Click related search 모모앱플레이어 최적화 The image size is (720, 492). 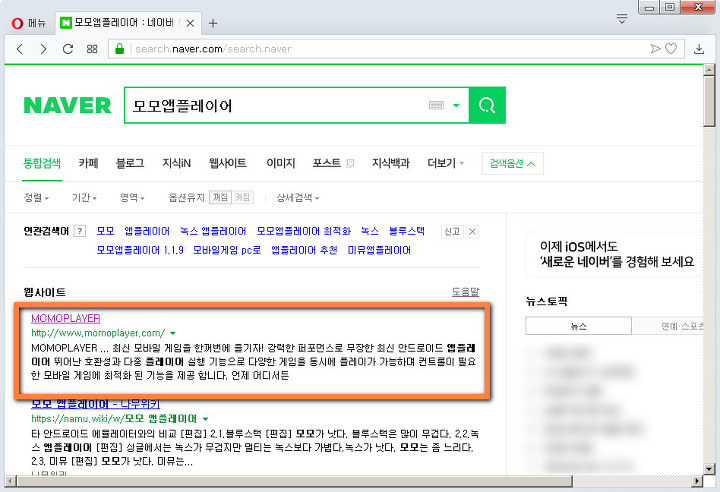tap(304, 231)
